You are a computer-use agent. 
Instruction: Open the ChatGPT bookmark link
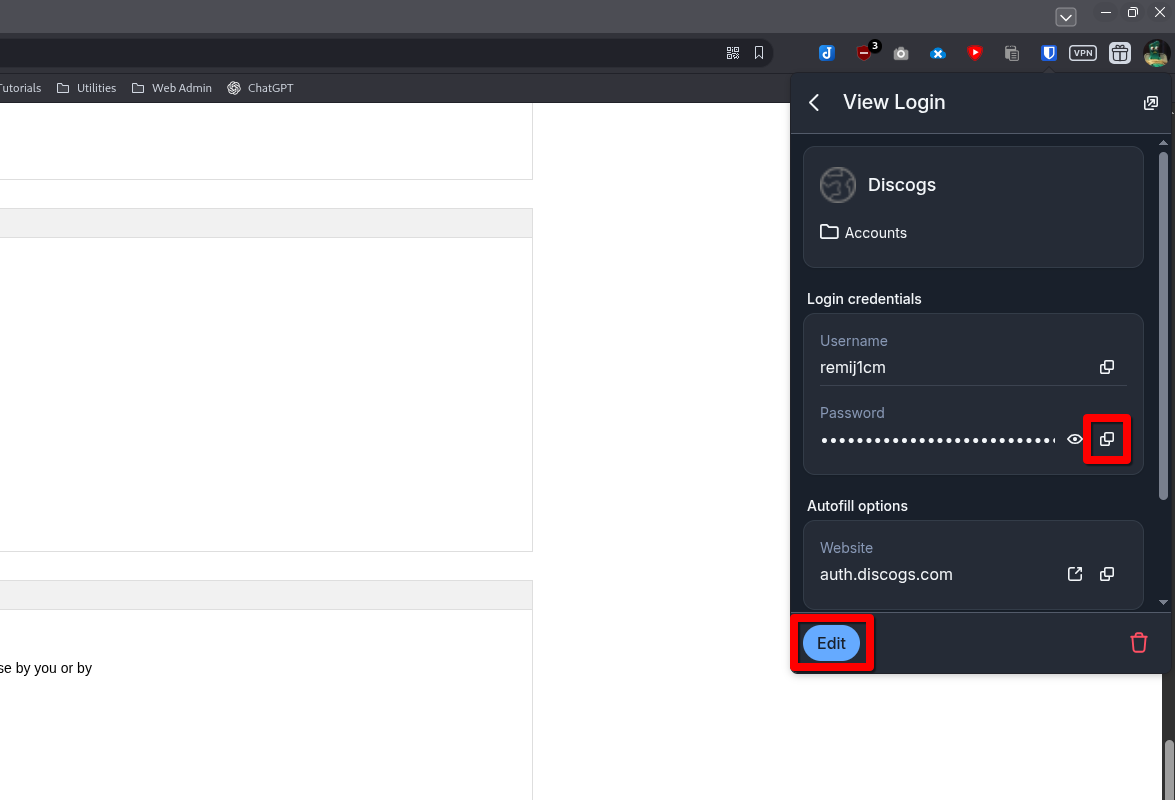click(260, 88)
